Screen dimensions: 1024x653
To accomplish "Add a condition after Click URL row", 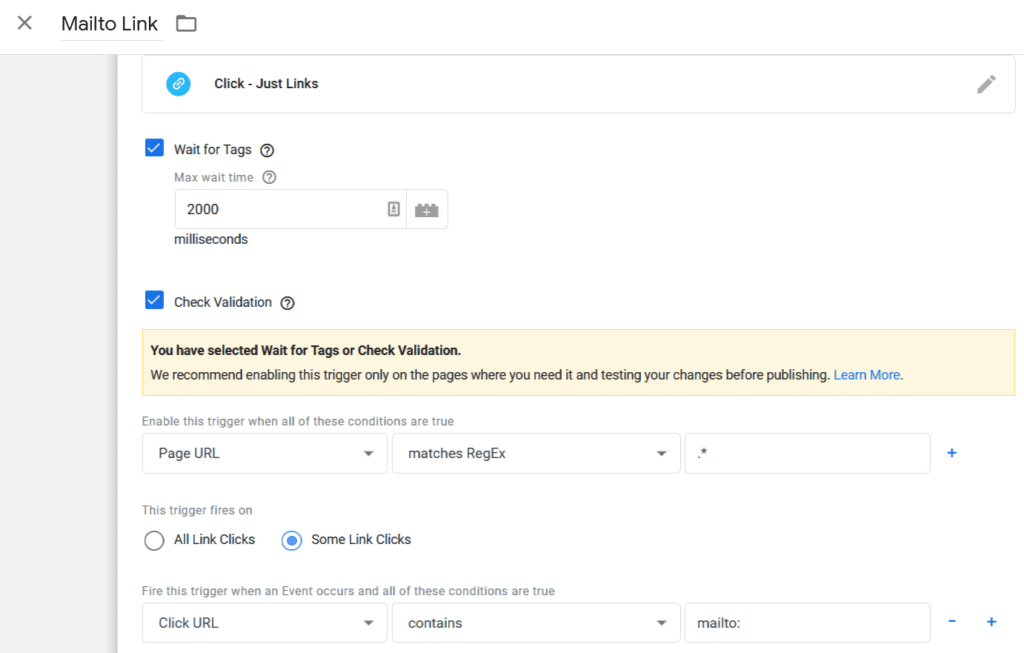I will pos(991,622).
